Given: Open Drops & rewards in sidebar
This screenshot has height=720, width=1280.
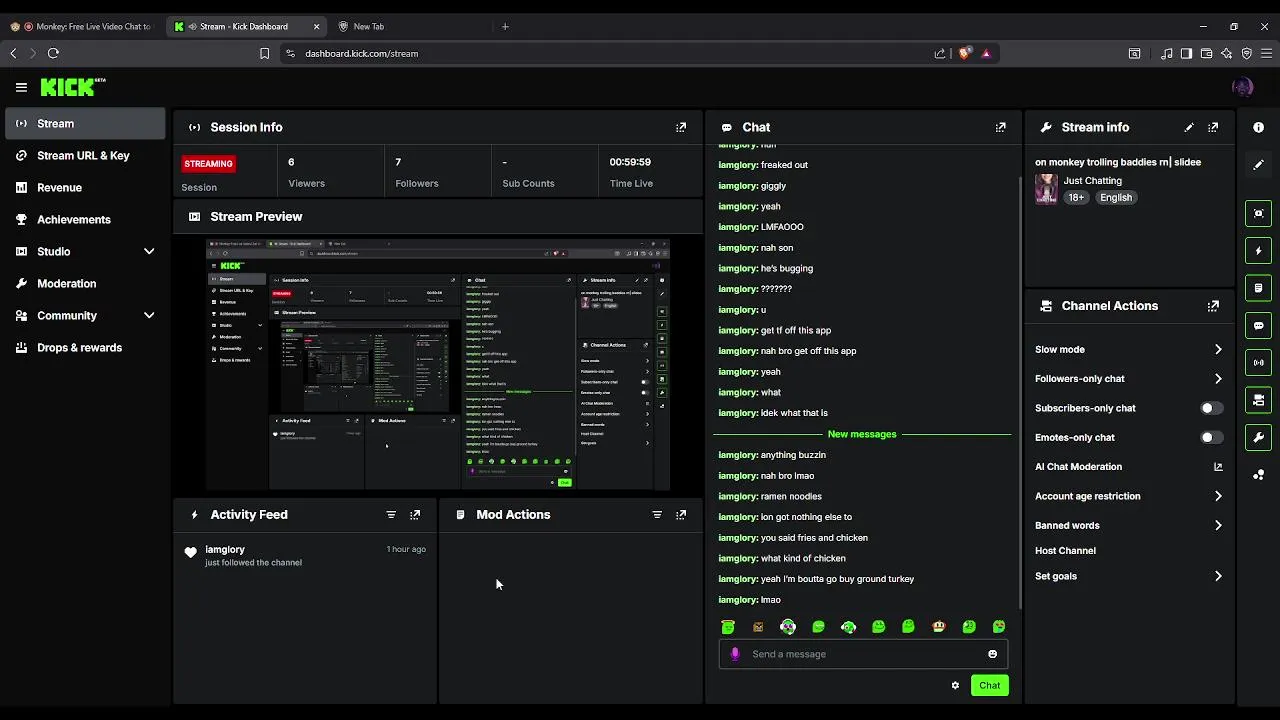Looking at the screenshot, I should coord(85,347).
